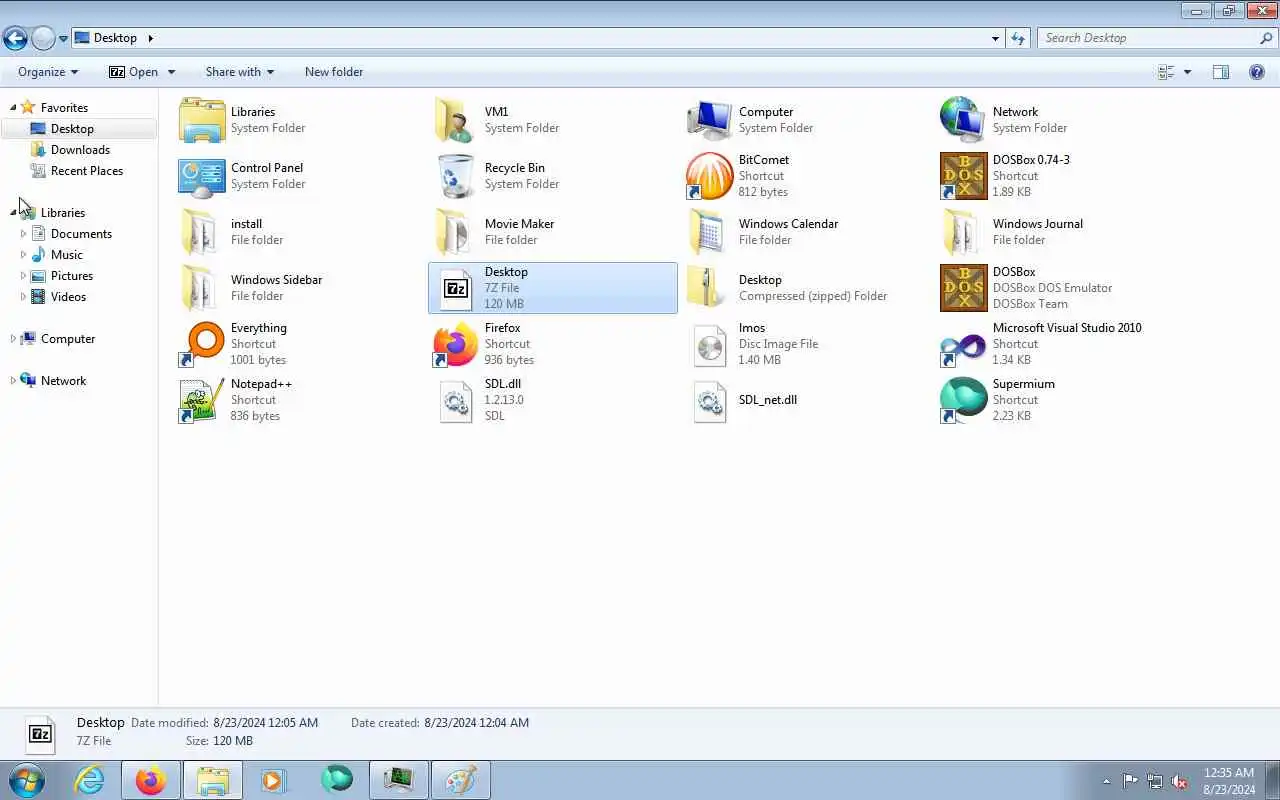Select the Windows Calendar folder icon
The width and height of the screenshot is (1280, 800).
pos(709,232)
